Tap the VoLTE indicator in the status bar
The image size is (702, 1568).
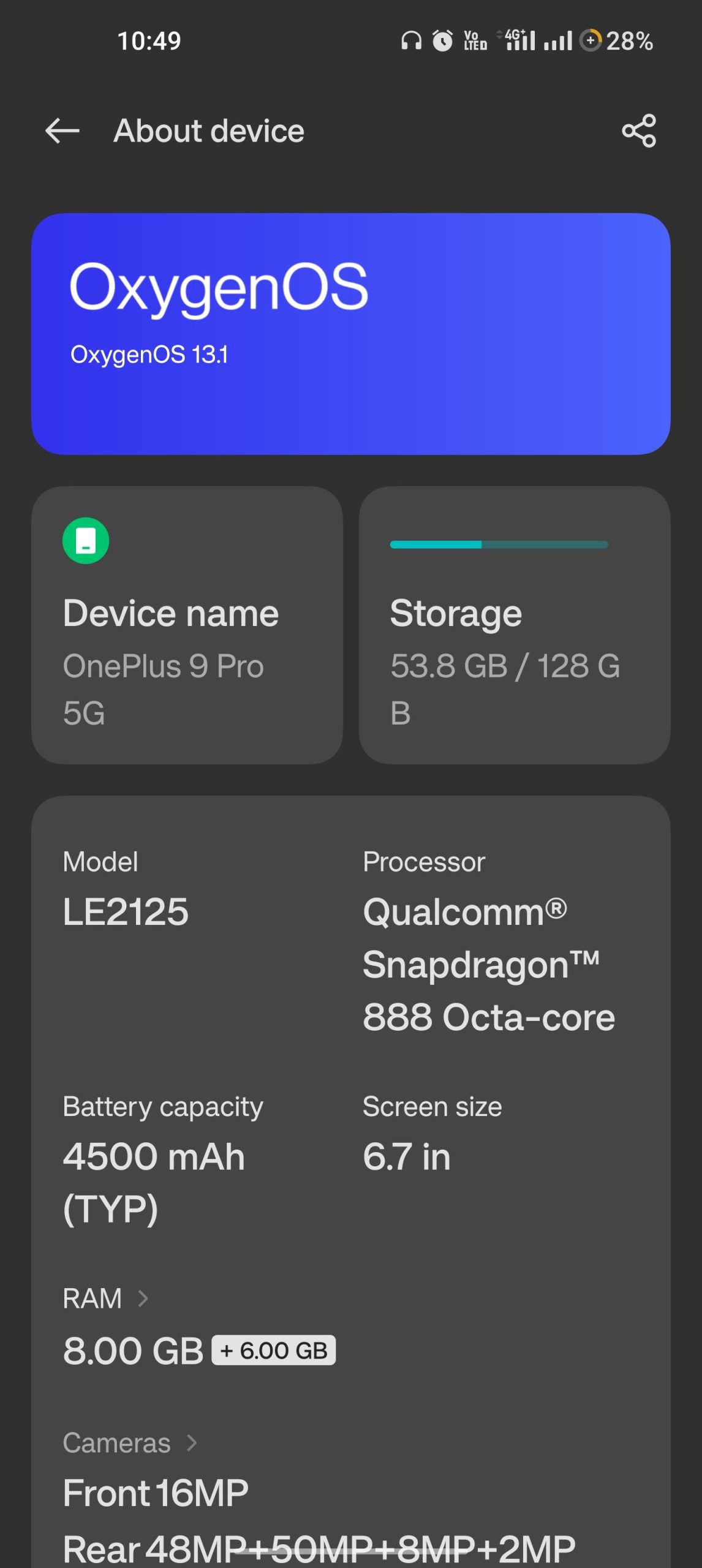pos(475,39)
